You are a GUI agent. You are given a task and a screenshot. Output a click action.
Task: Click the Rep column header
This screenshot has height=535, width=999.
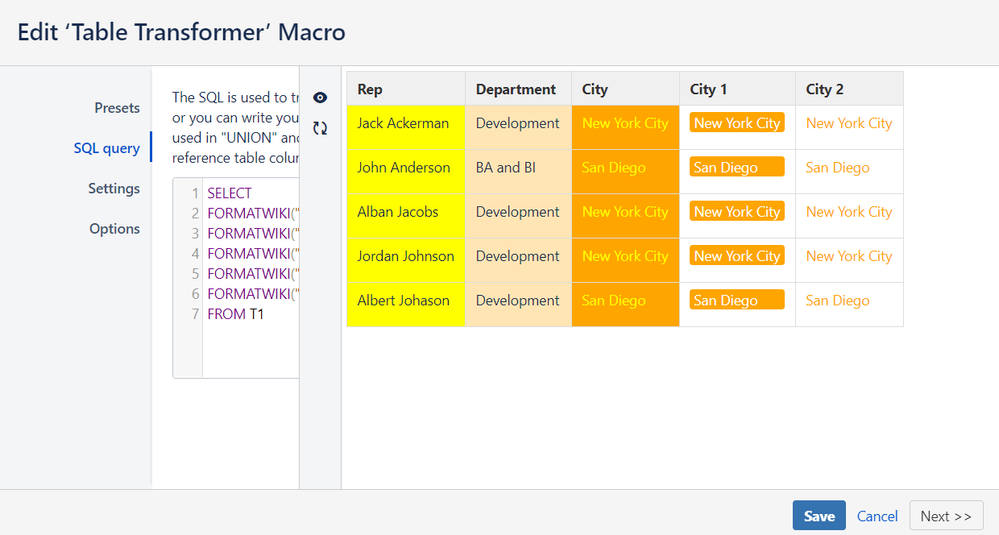click(370, 89)
